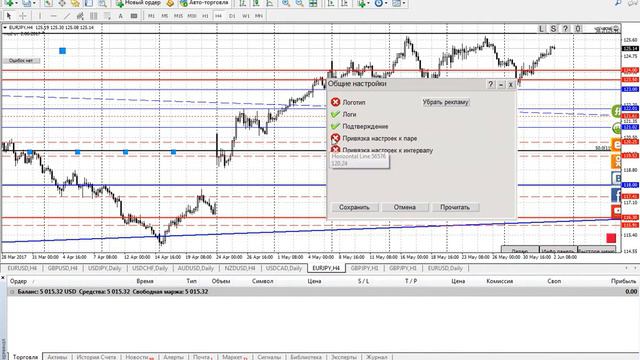The height and width of the screenshot is (360, 640).
Task: Click the chart zoom out magnifier
Action: [x=299, y=3]
